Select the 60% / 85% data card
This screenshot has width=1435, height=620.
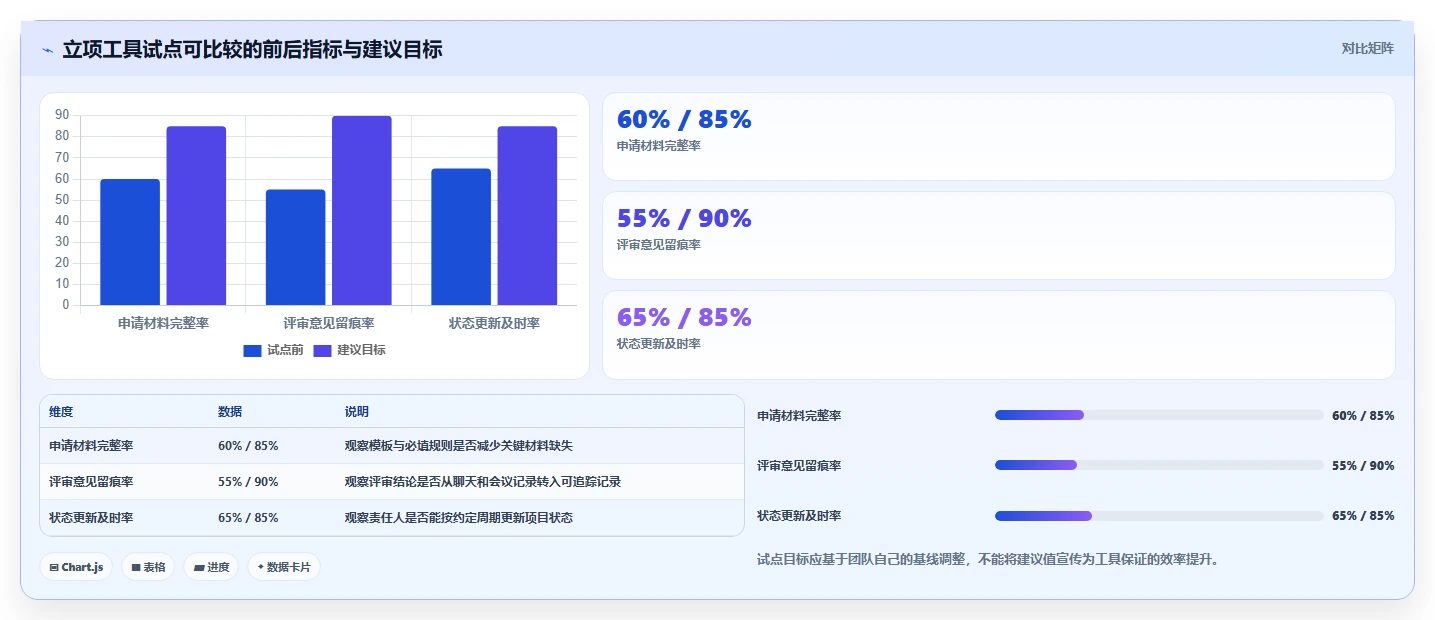998,136
